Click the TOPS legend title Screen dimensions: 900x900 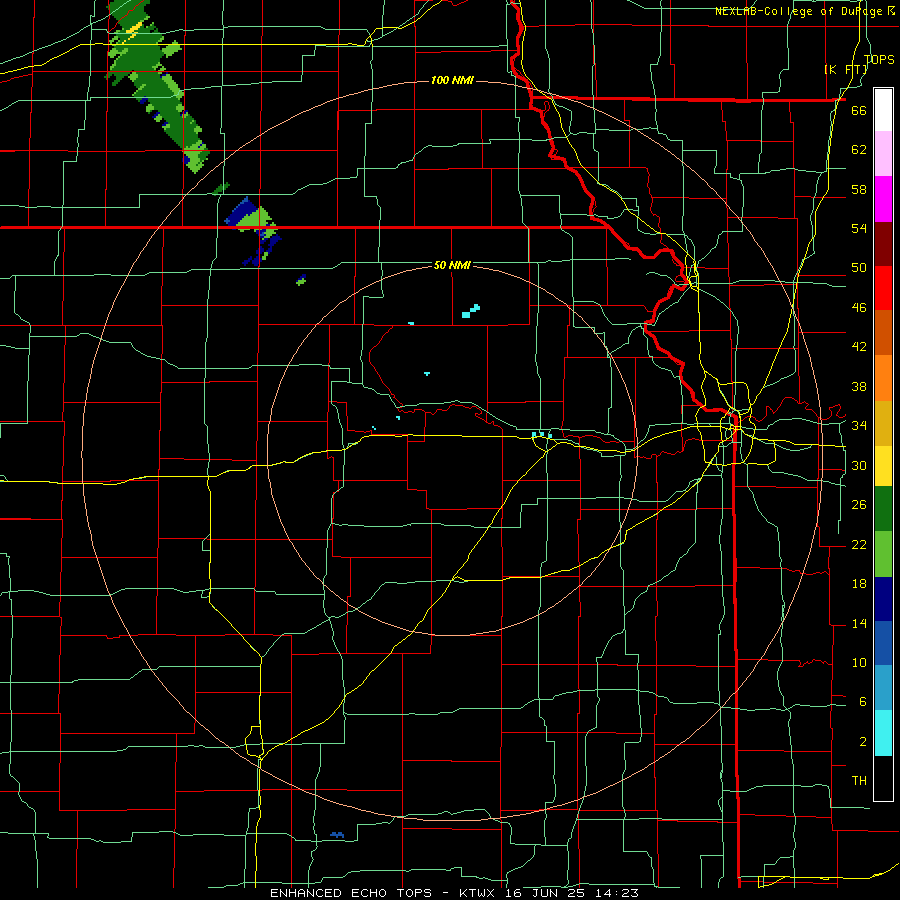pyautogui.click(x=879, y=60)
